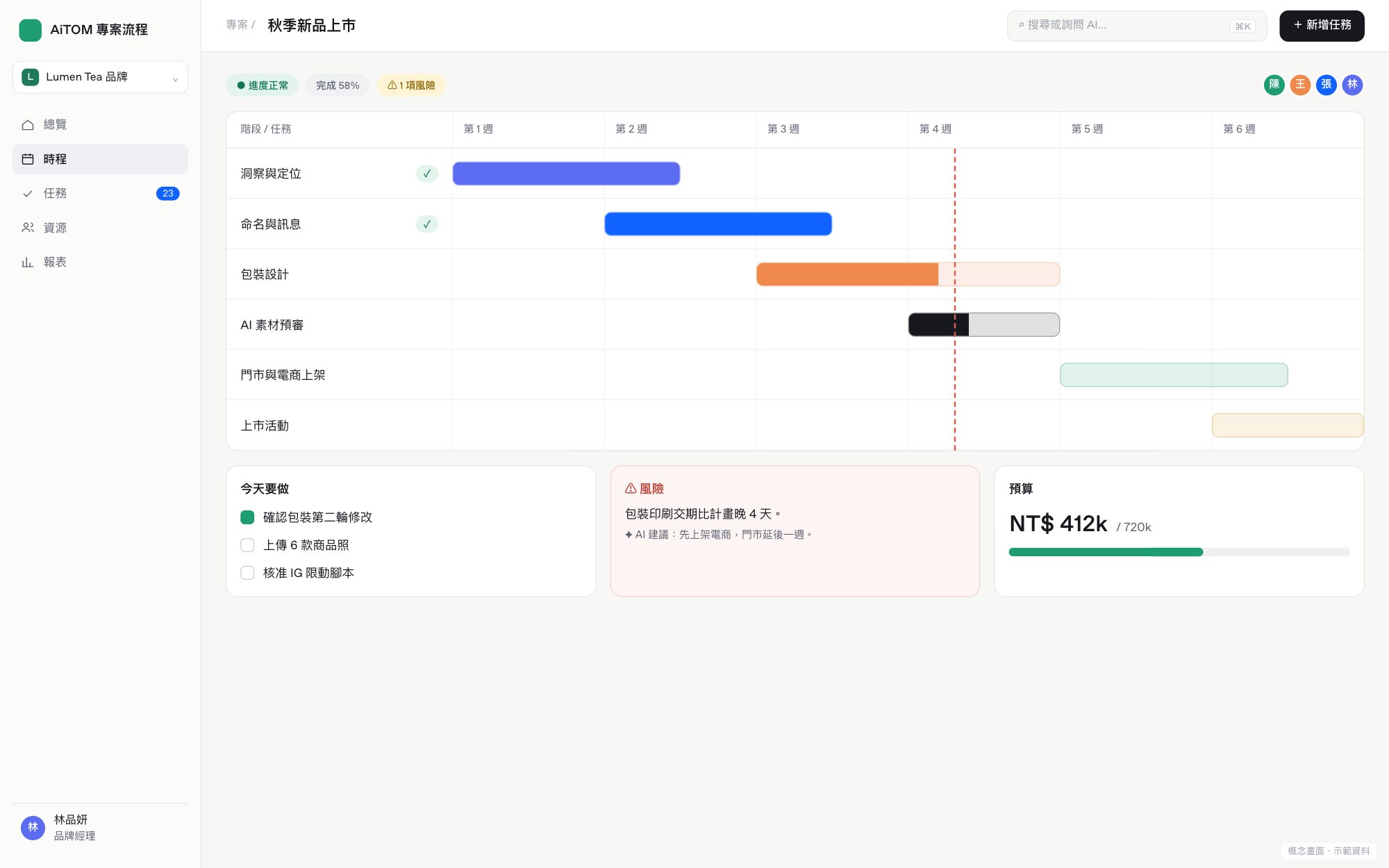Click the 專案 breadcrumb link
This screenshot has width=1389, height=868.
pos(237,25)
